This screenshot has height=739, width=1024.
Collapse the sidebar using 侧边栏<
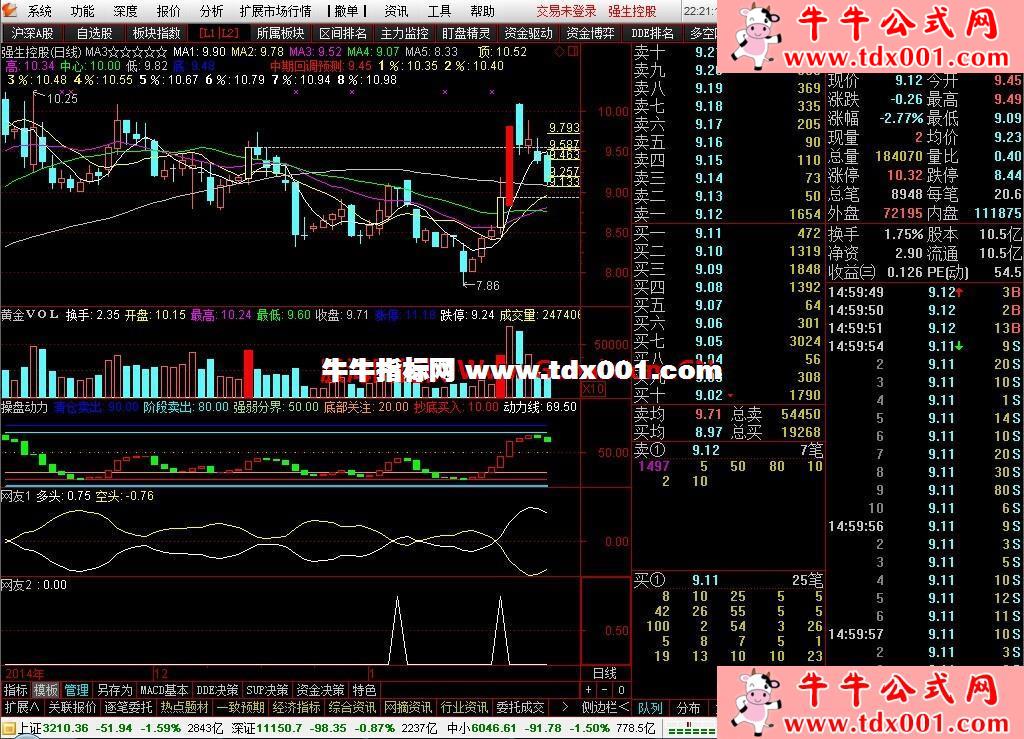pyautogui.click(x=605, y=707)
